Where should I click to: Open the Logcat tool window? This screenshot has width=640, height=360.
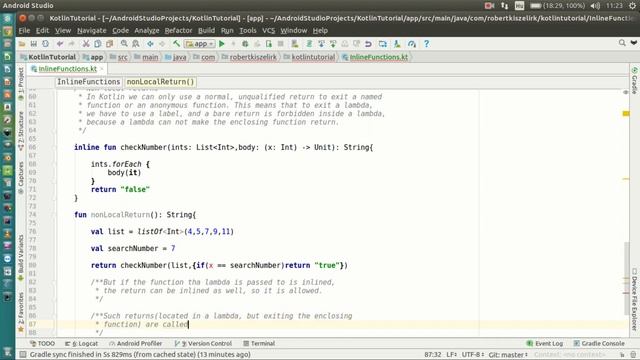(x=81, y=343)
